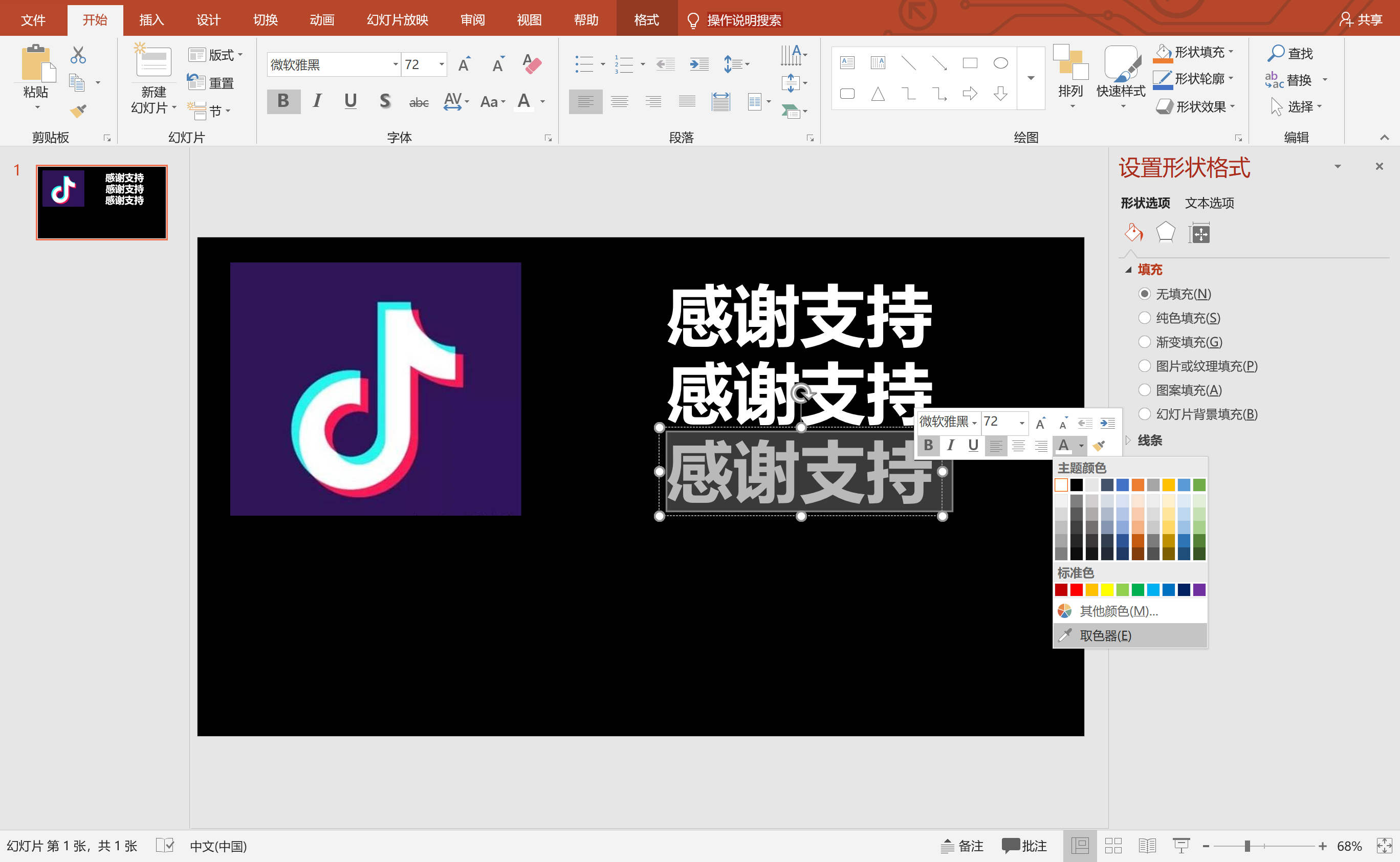Switch to Slide Sorter view icon
This screenshot has width=1400, height=862.
[x=1112, y=846]
